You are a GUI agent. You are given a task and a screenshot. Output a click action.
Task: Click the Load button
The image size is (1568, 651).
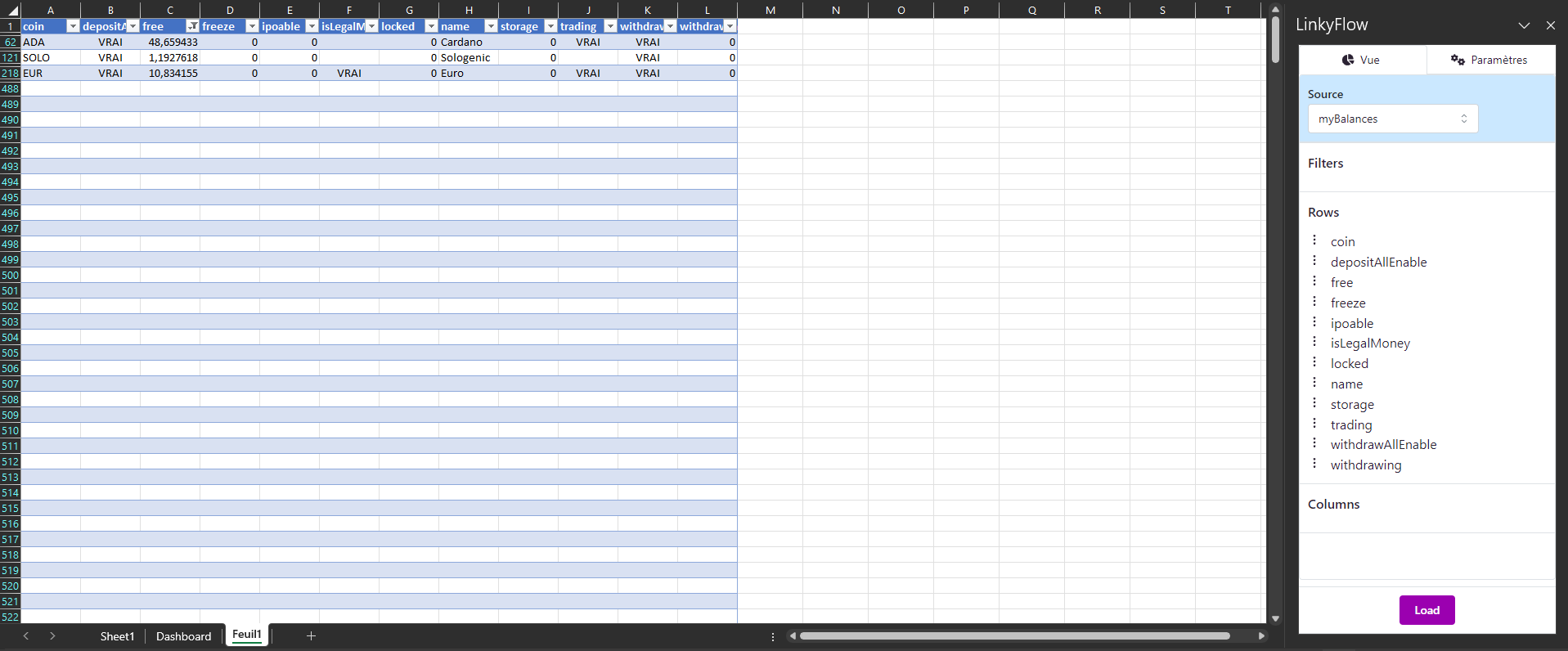[x=1426, y=610]
